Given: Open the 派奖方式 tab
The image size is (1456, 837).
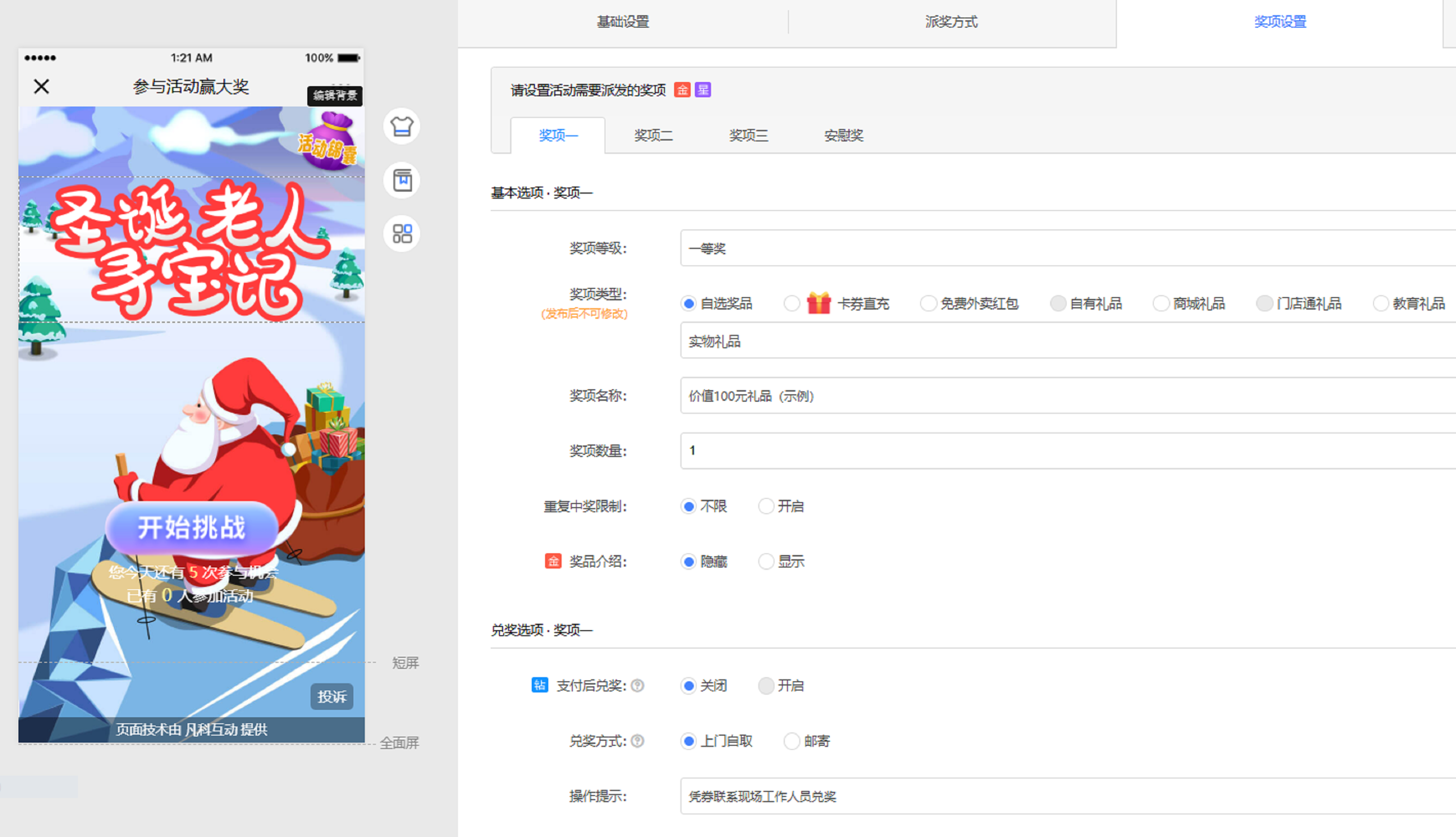Looking at the screenshot, I should coord(951,22).
